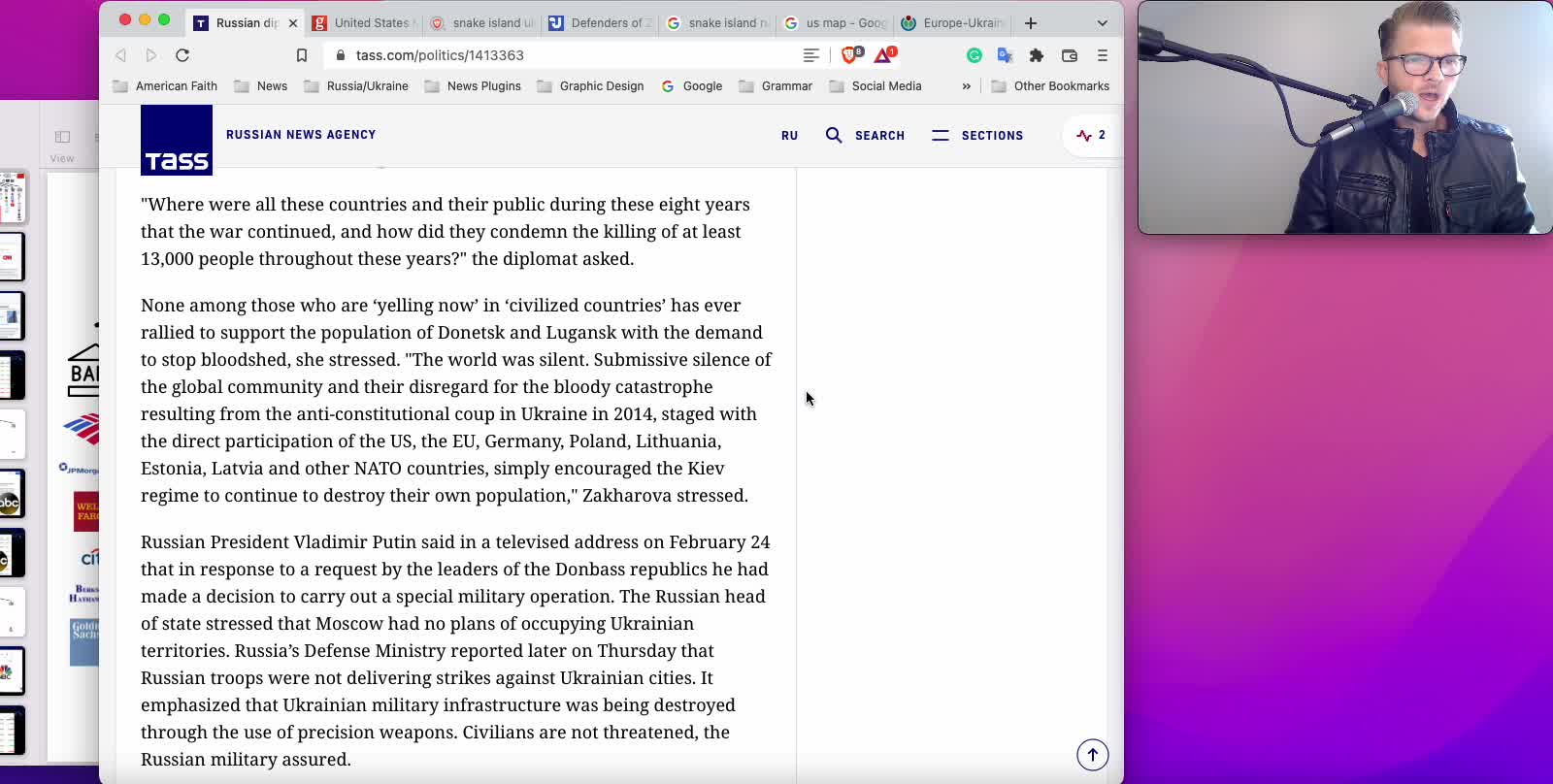Click the scroll-to-top arrow button
Image resolution: width=1553 pixels, height=784 pixels.
(1093, 755)
